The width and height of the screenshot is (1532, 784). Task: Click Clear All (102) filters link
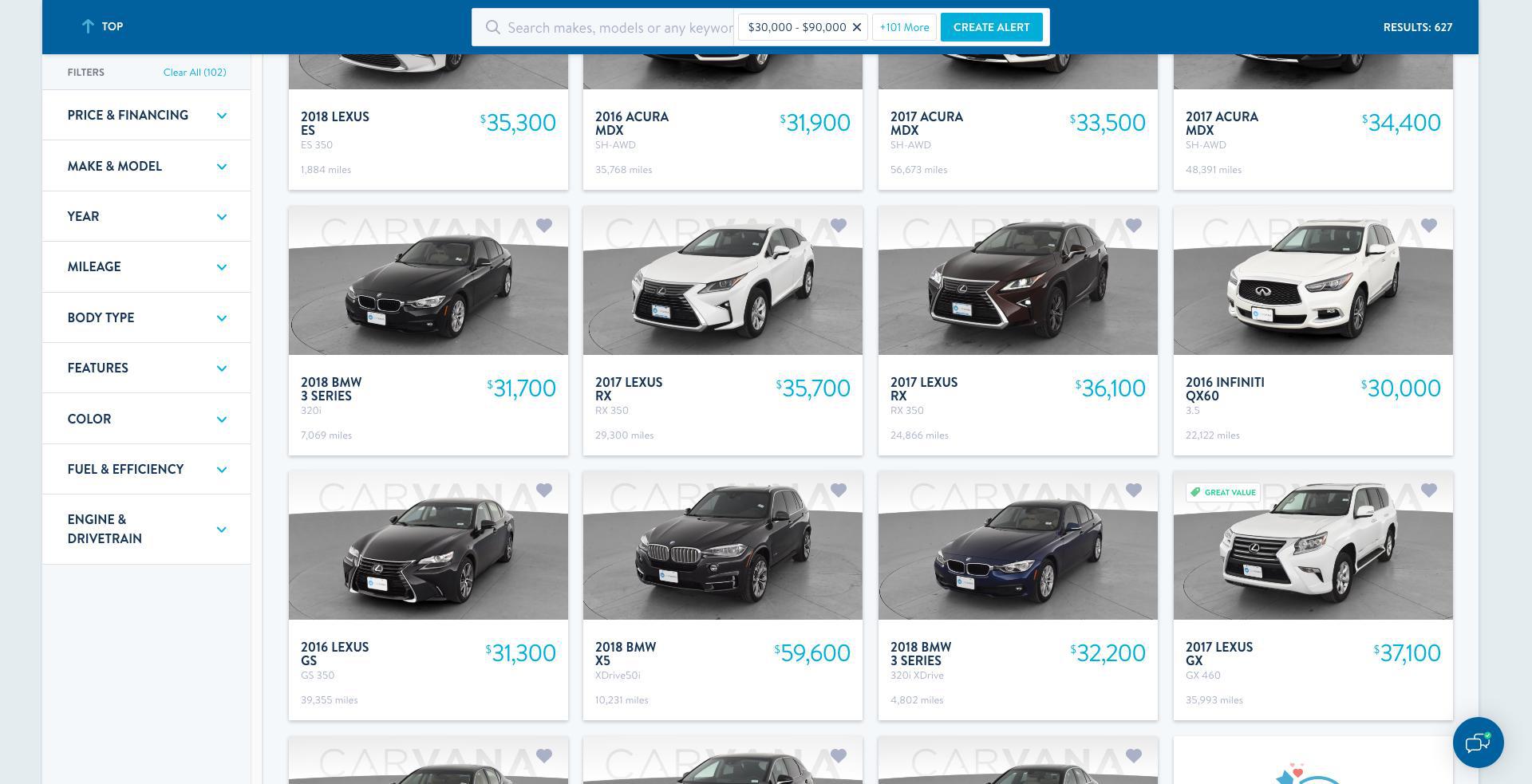point(195,72)
